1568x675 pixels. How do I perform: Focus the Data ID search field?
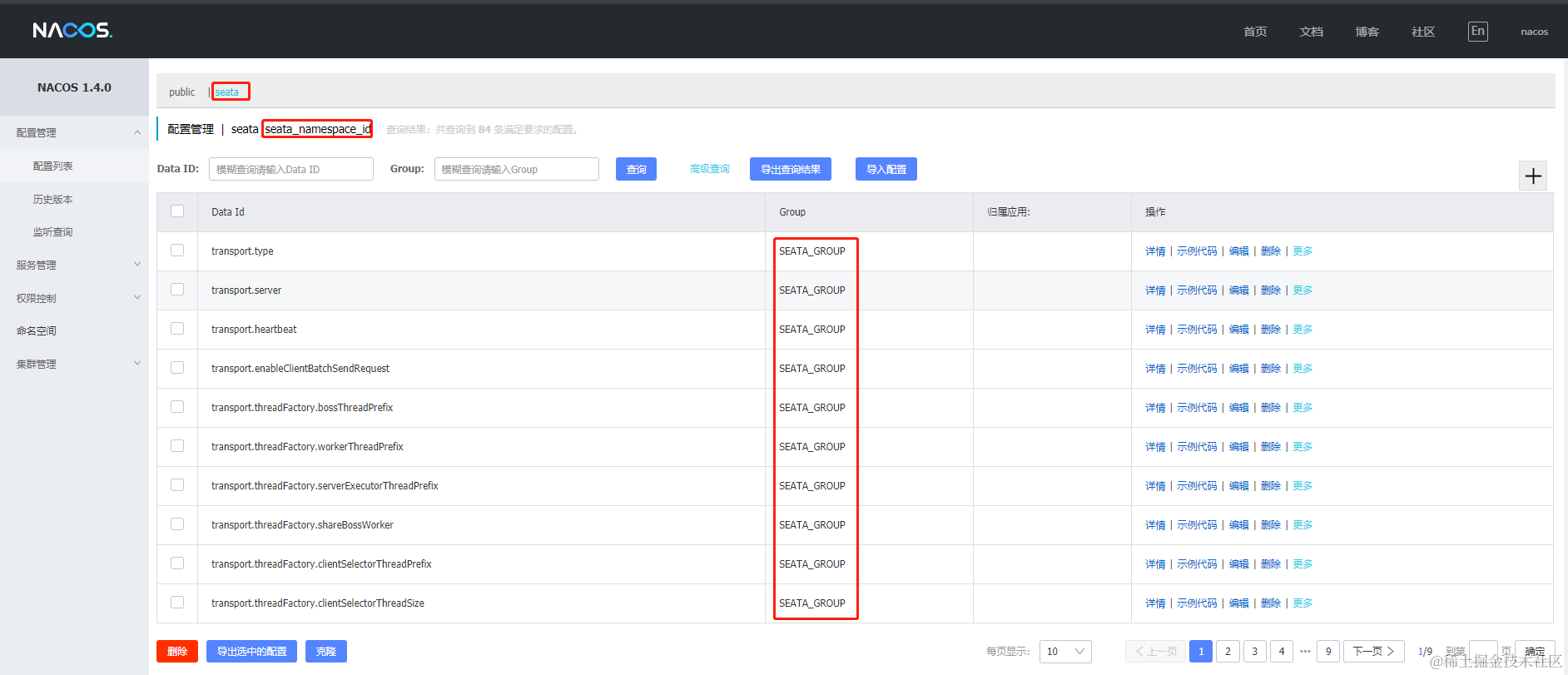(291, 169)
